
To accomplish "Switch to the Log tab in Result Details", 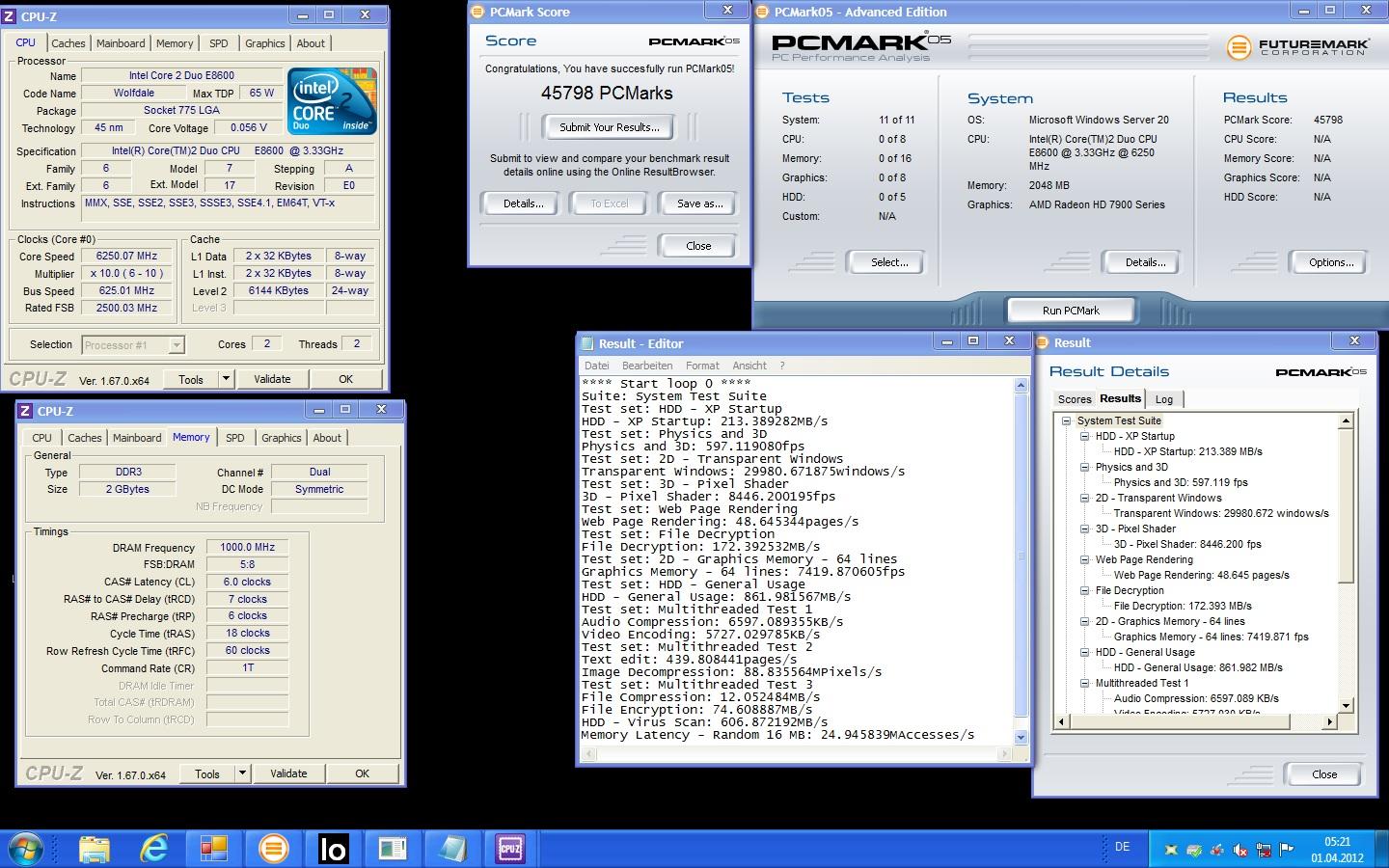I will click(x=1164, y=399).
